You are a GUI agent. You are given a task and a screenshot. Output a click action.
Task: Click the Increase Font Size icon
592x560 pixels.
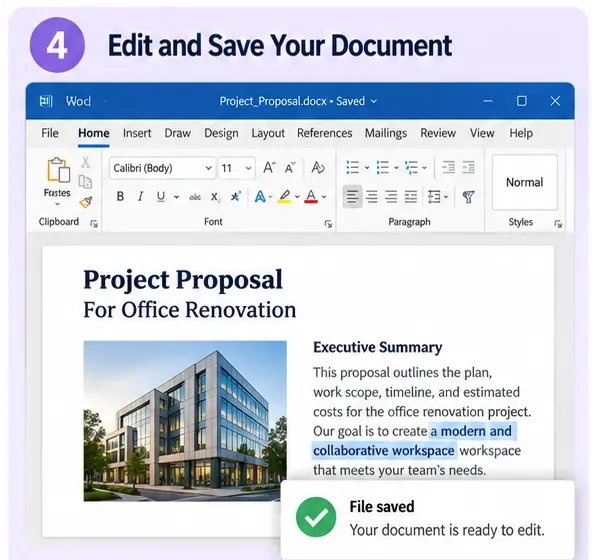tap(269, 167)
